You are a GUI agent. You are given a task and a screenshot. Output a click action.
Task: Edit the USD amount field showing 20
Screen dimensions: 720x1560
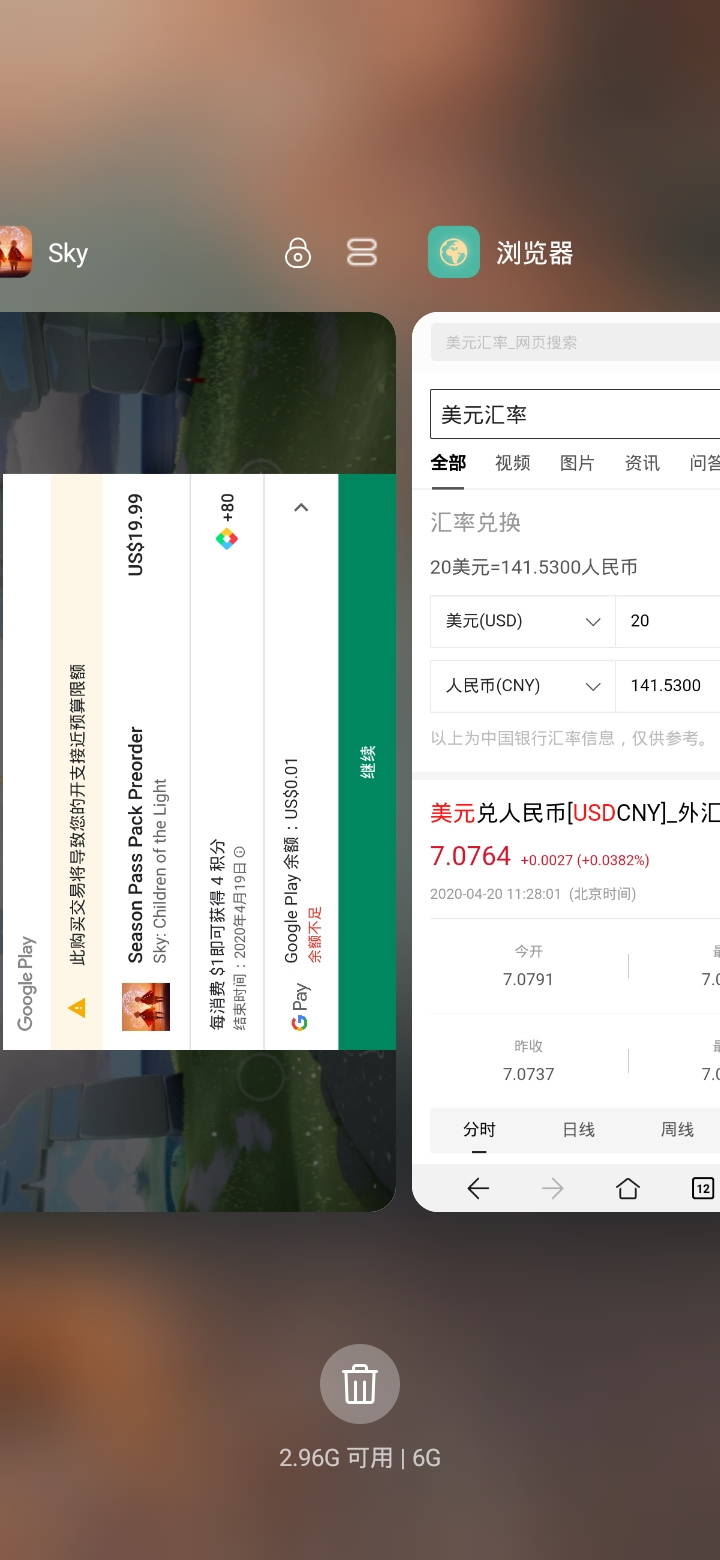tap(668, 621)
